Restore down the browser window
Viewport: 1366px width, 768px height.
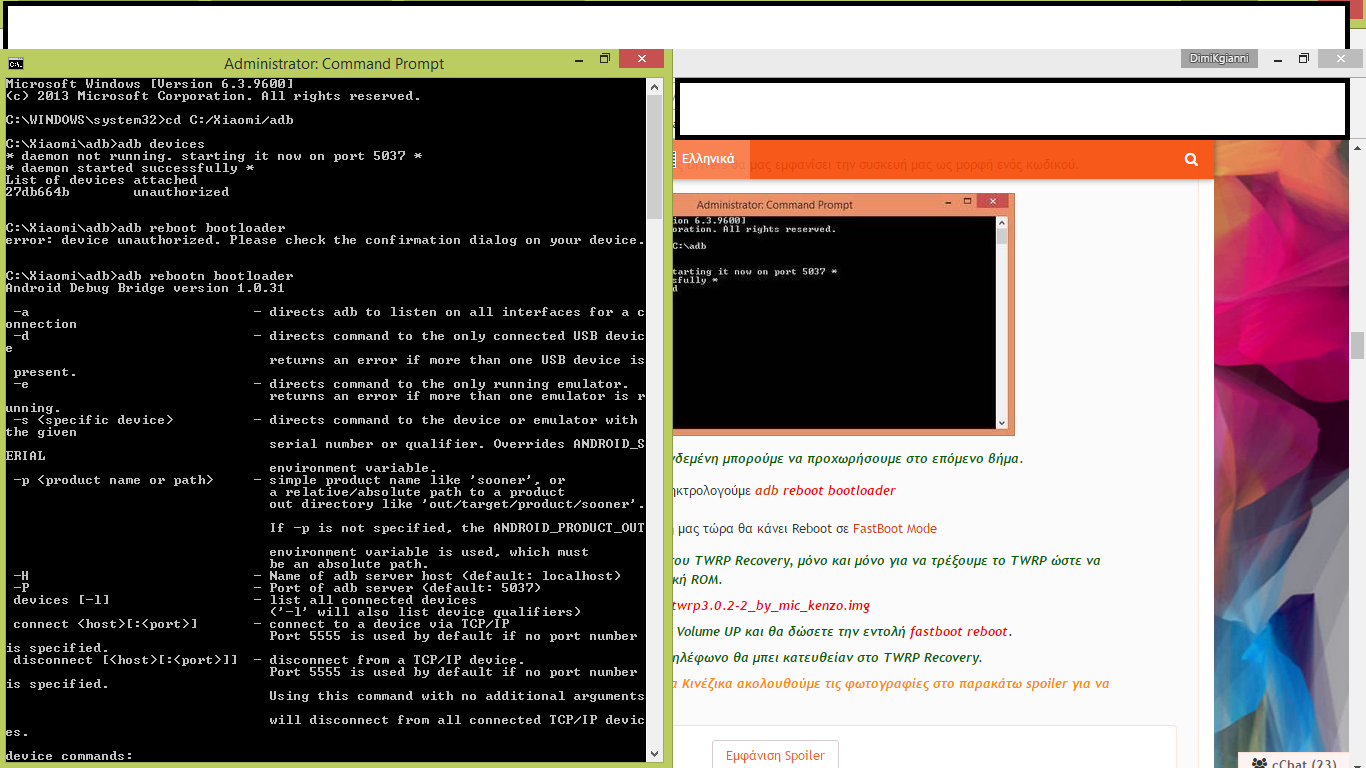coord(1303,59)
